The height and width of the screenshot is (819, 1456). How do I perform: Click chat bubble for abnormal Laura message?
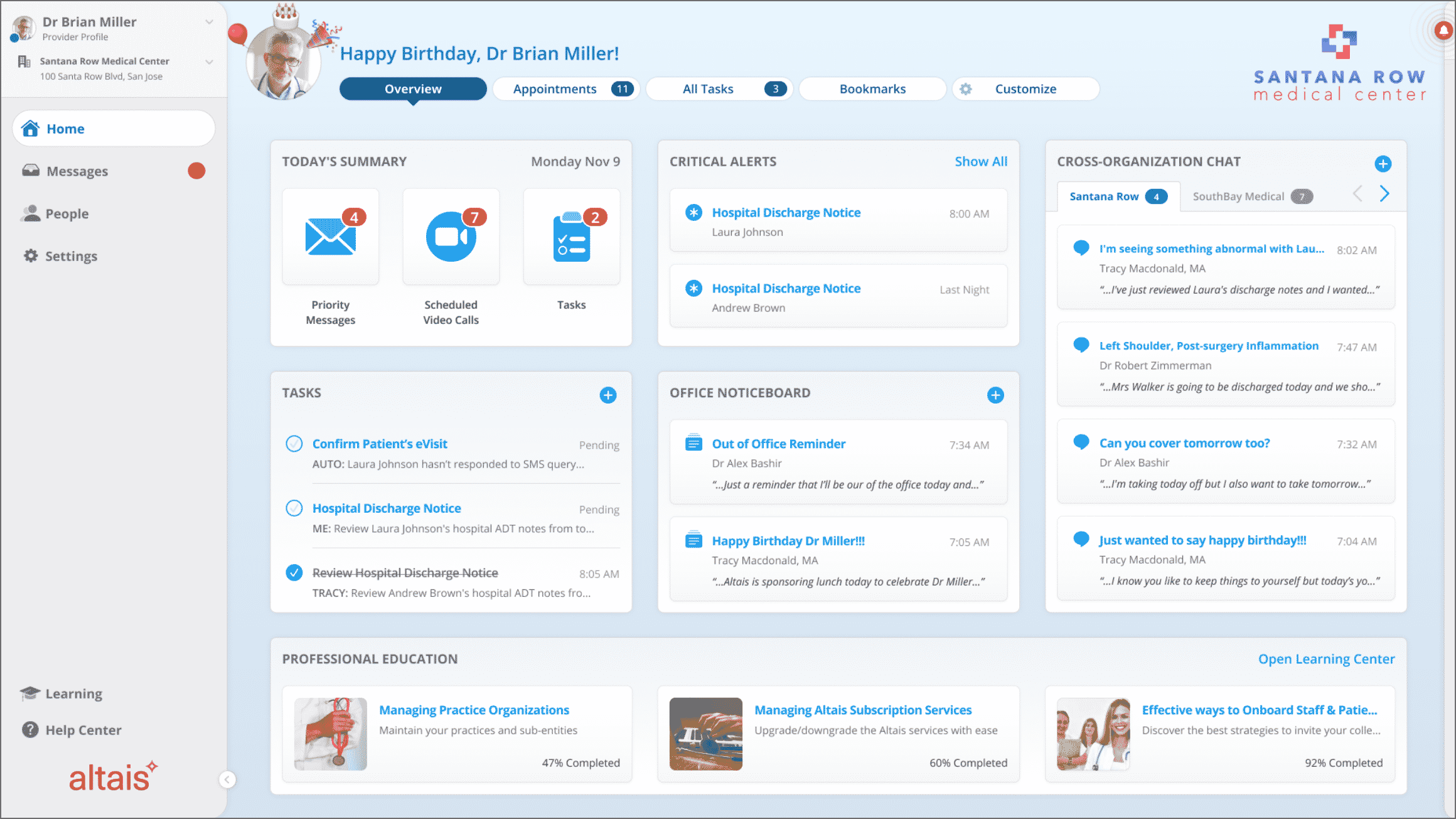[1081, 248]
